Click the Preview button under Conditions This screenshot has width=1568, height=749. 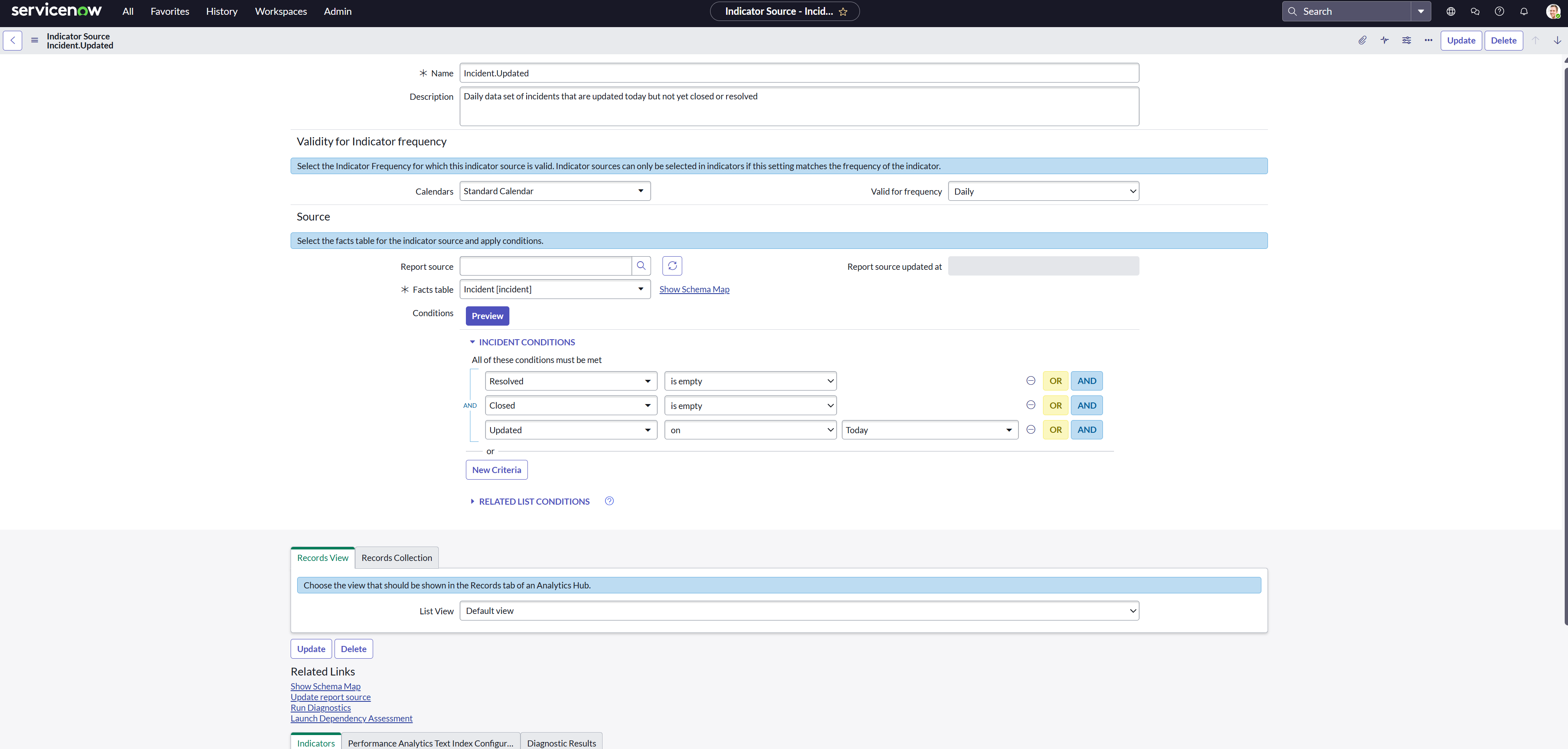(x=486, y=315)
